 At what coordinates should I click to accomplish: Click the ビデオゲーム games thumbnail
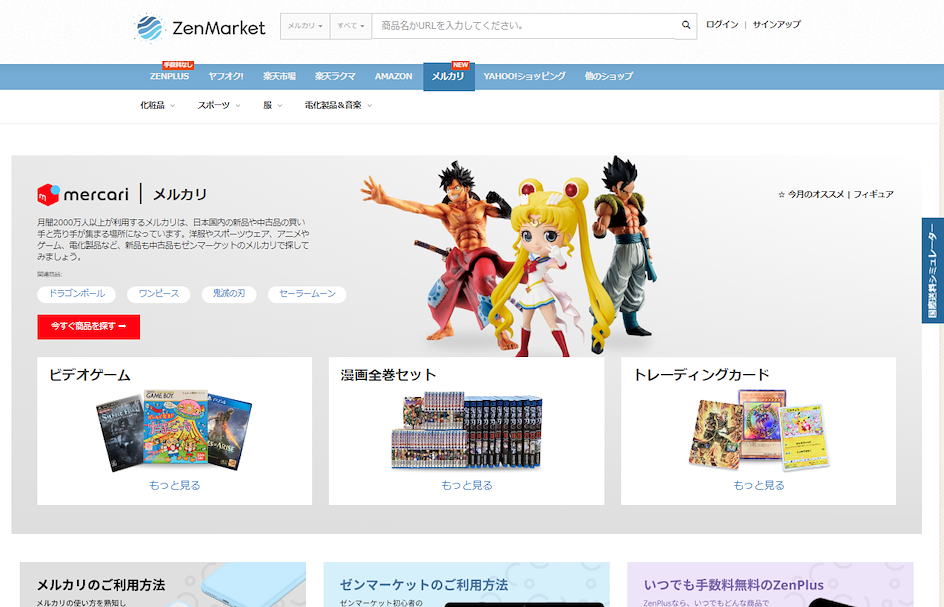click(175, 431)
